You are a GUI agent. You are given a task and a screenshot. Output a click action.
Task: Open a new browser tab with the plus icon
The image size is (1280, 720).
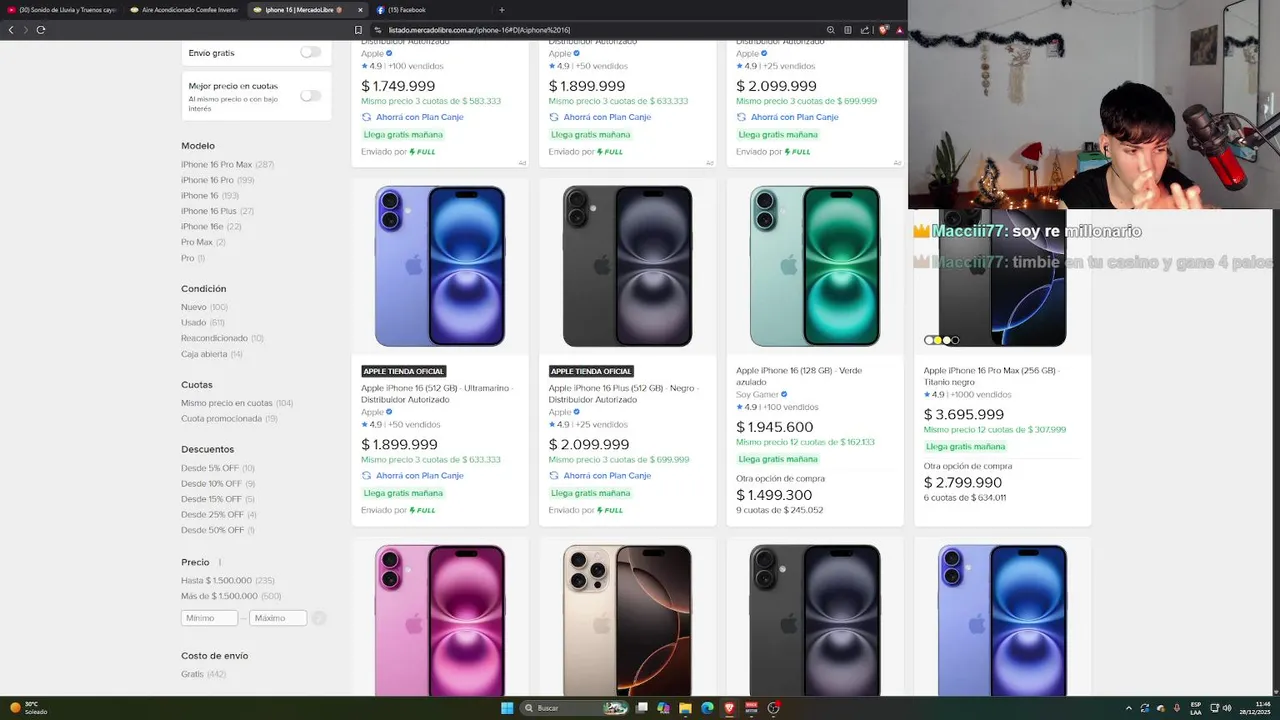tap(502, 10)
